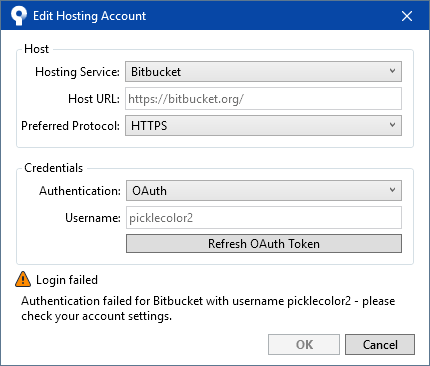Click the Authentication label
The height and width of the screenshot is (366, 430).
coord(80,191)
